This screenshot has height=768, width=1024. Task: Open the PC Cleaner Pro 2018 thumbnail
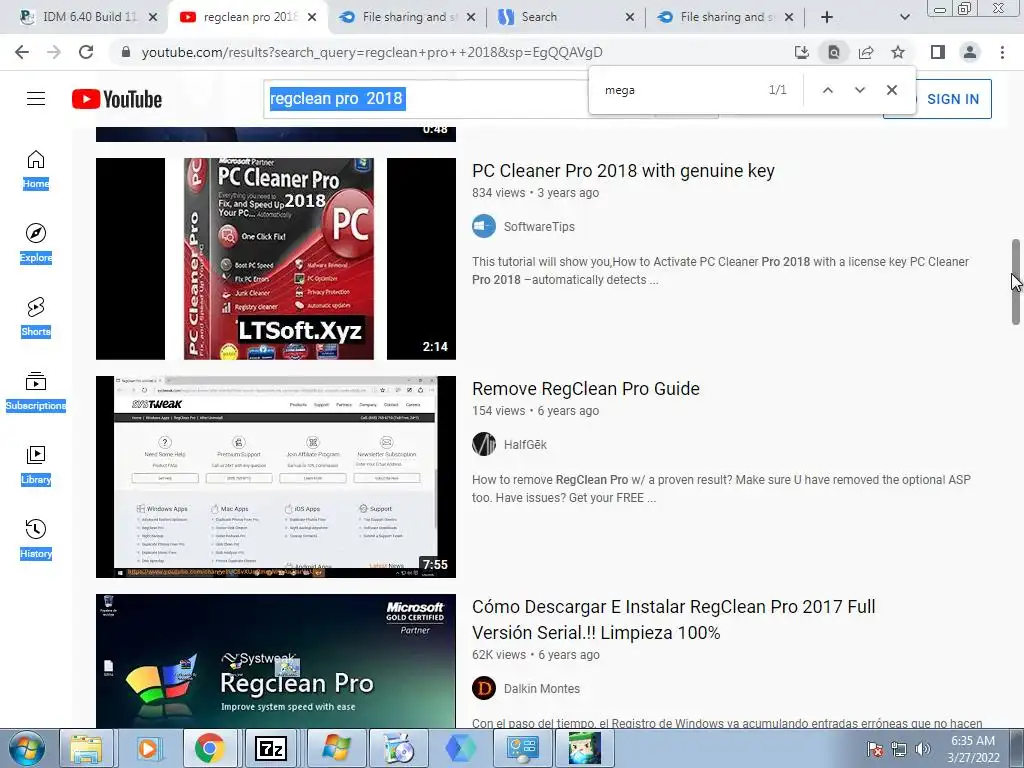click(x=276, y=259)
